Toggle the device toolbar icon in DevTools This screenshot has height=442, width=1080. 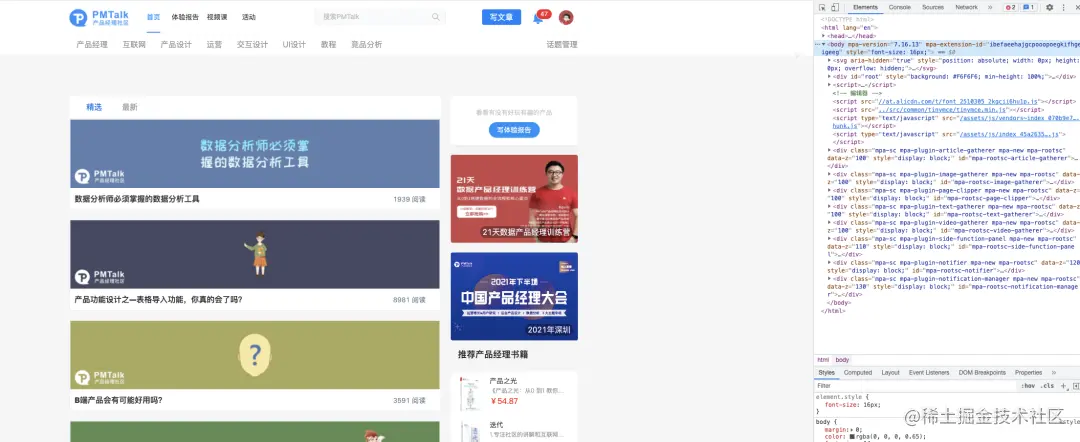pyautogui.click(x=835, y=8)
